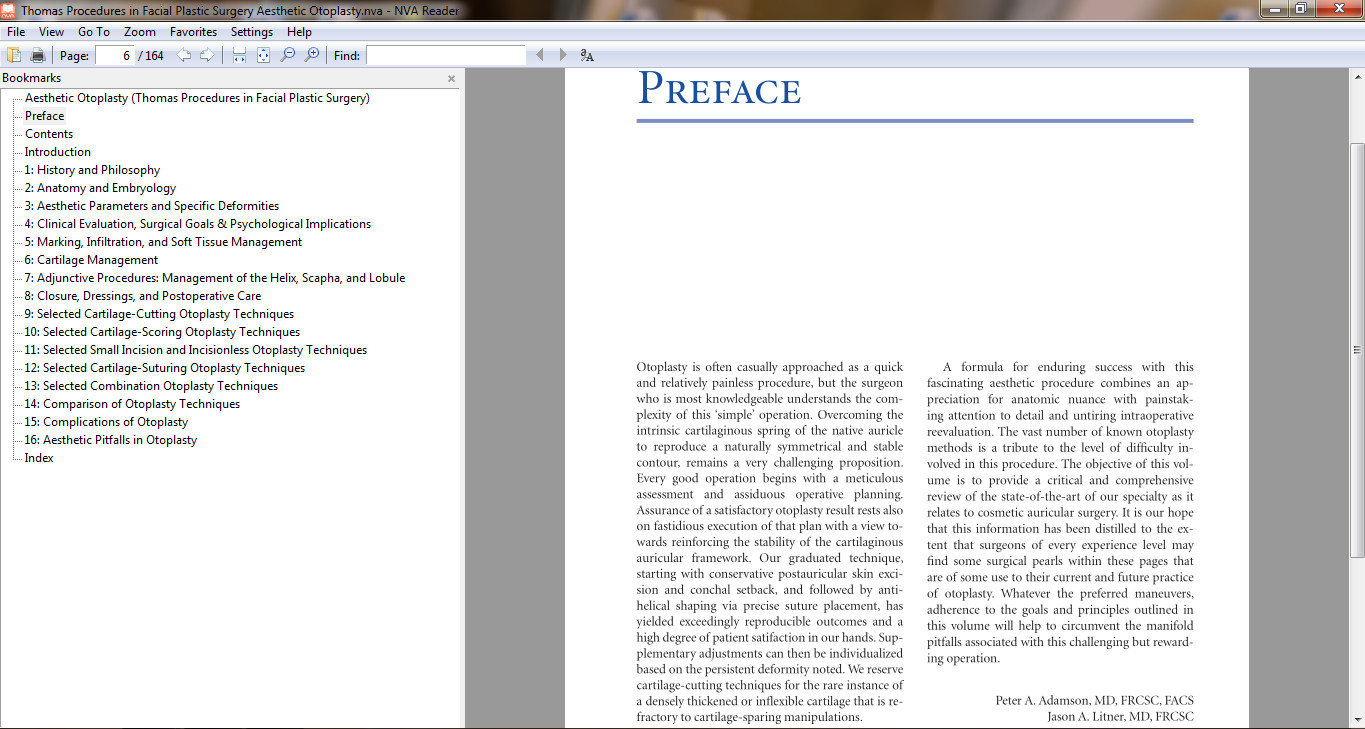Click the Preface page heading
Screen dimensions: 1365x729
pyautogui.click(x=719, y=89)
